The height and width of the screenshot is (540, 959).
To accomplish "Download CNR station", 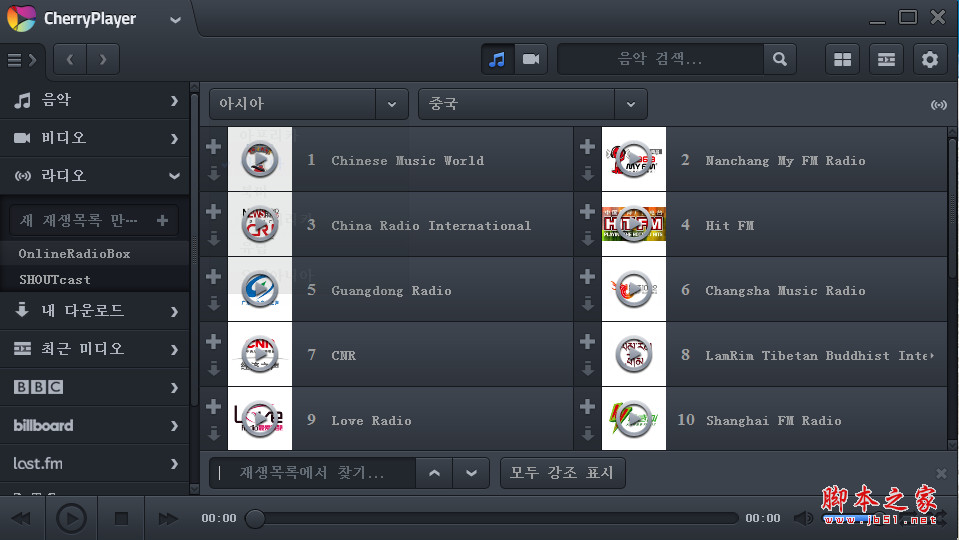I will (x=213, y=368).
